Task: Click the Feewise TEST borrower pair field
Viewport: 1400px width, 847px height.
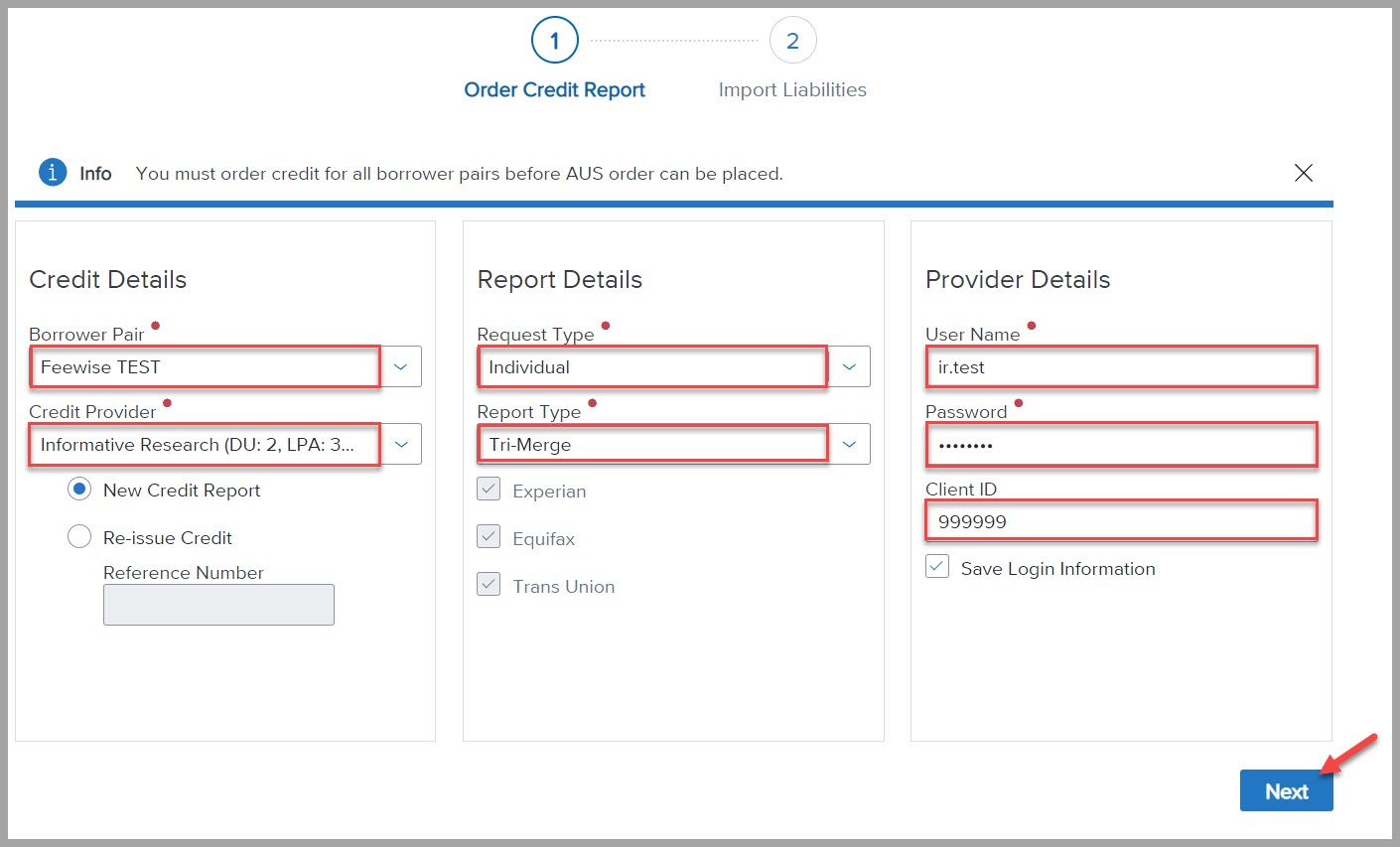Action: click(205, 366)
